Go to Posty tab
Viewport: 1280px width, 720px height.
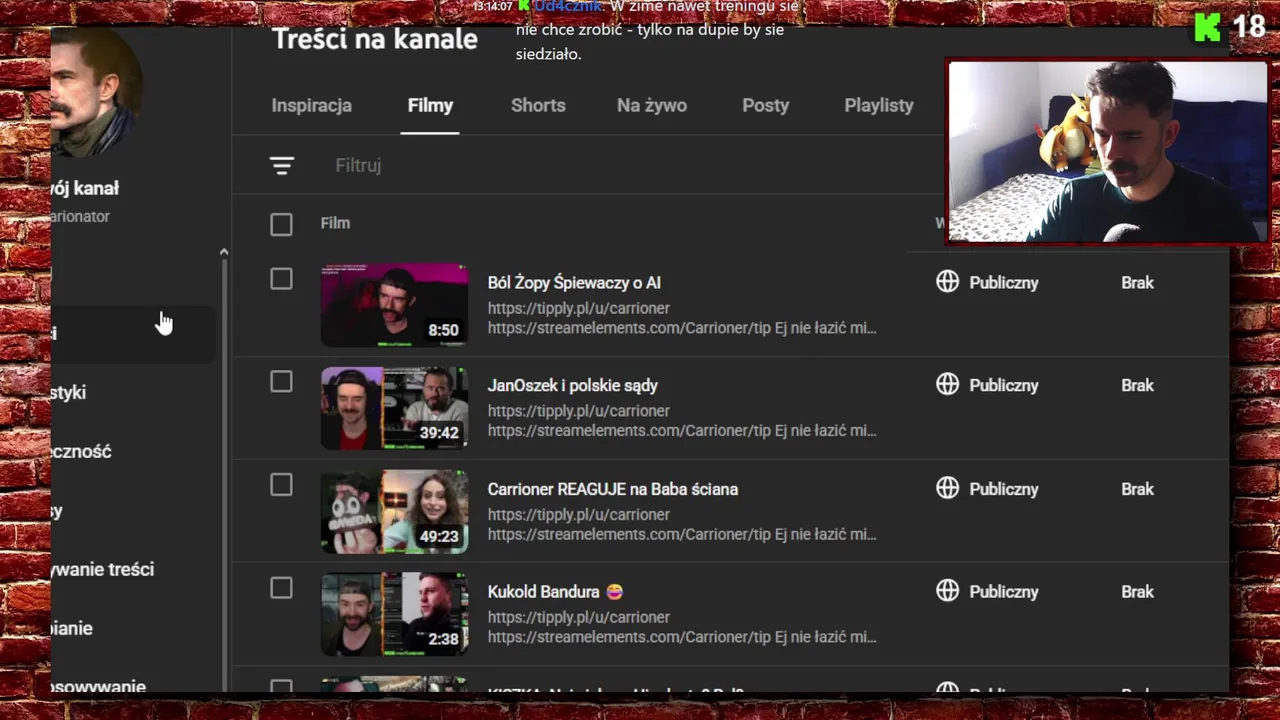click(x=765, y=105)
